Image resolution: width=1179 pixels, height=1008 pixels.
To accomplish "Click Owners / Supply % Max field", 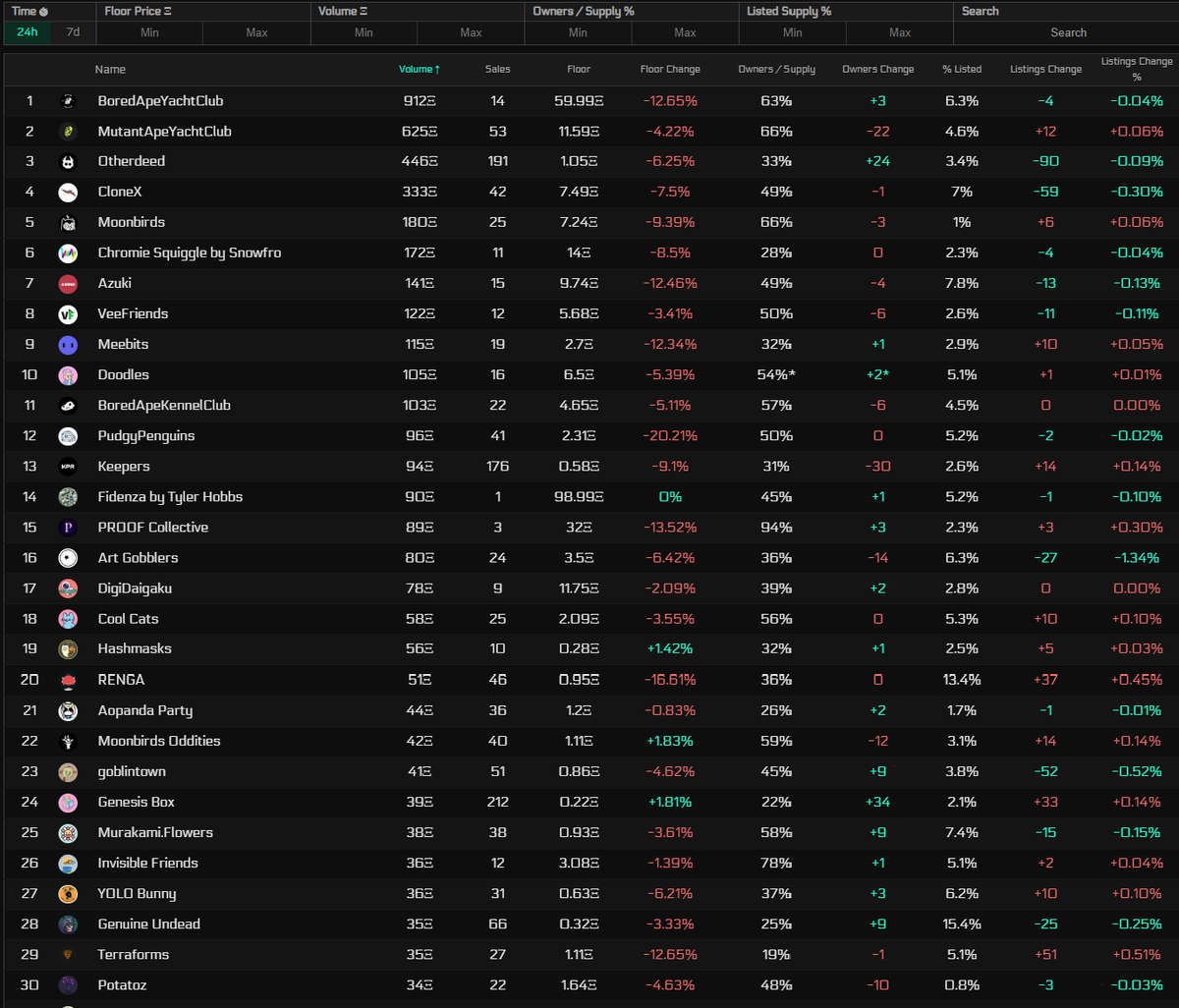I will click(685, 32).
